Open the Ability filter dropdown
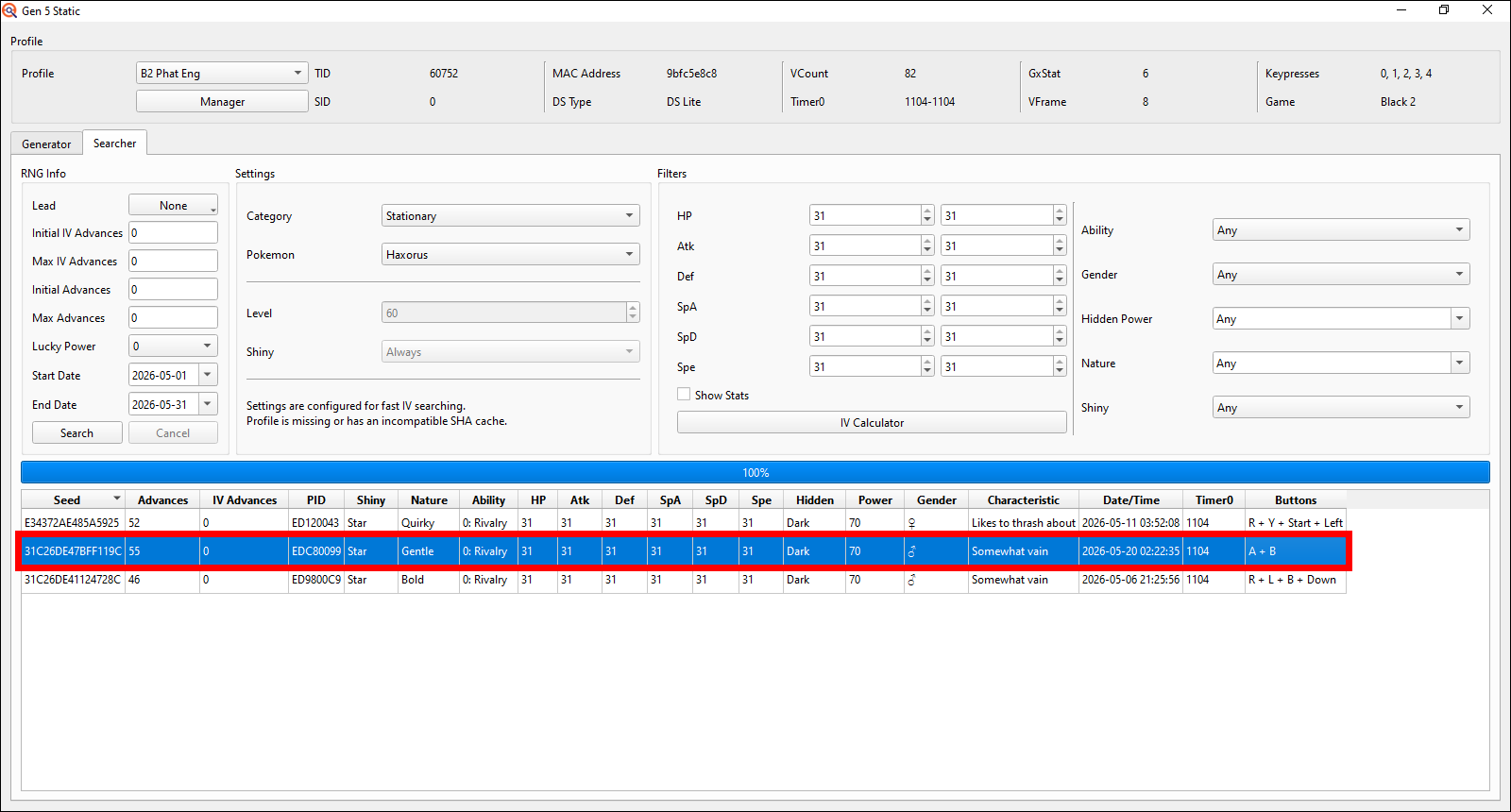The height and width of the screenshot is (812, 1511). pyautogui.click(x=1341, y=229)
